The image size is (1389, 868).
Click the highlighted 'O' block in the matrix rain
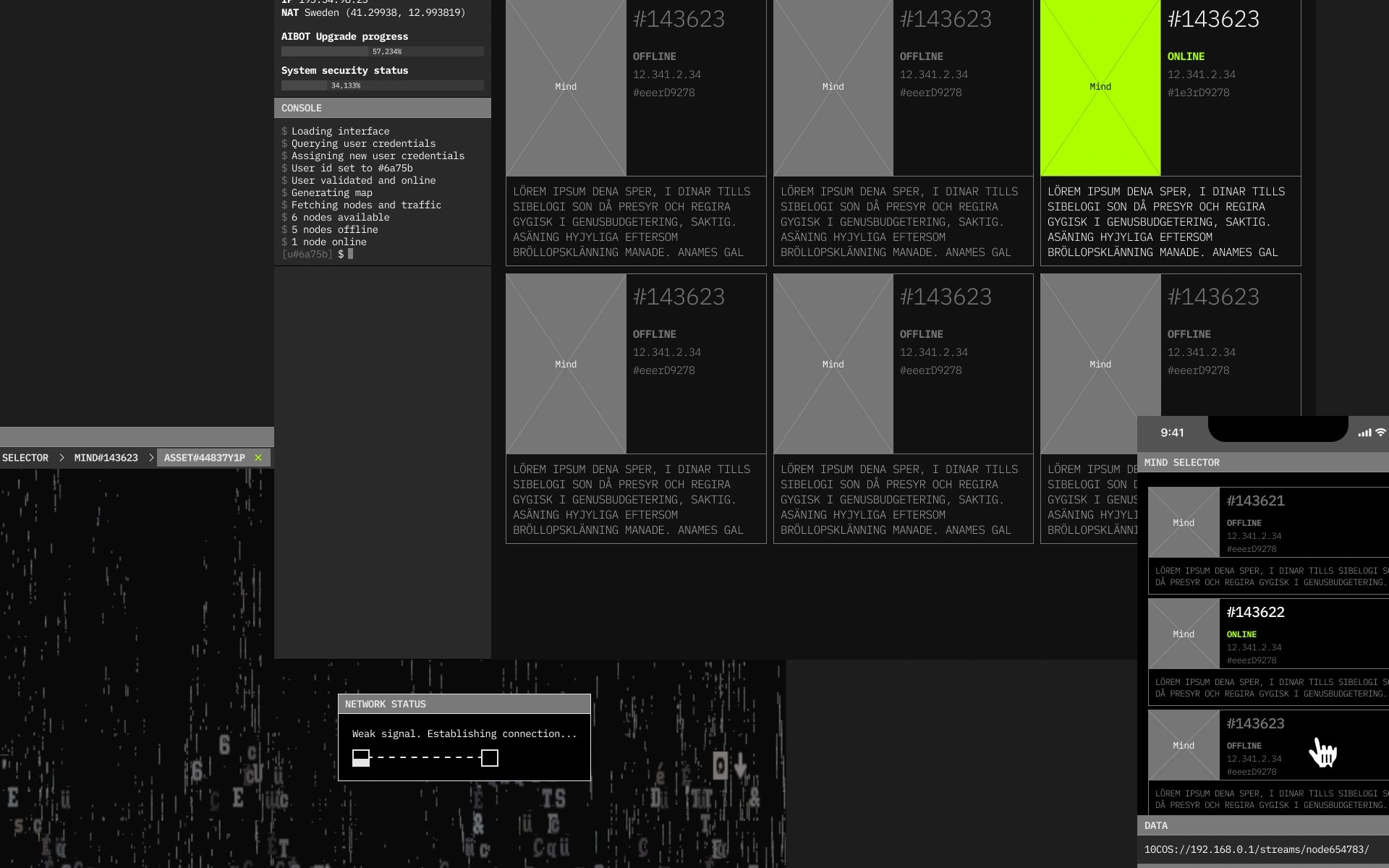(720, 765)
